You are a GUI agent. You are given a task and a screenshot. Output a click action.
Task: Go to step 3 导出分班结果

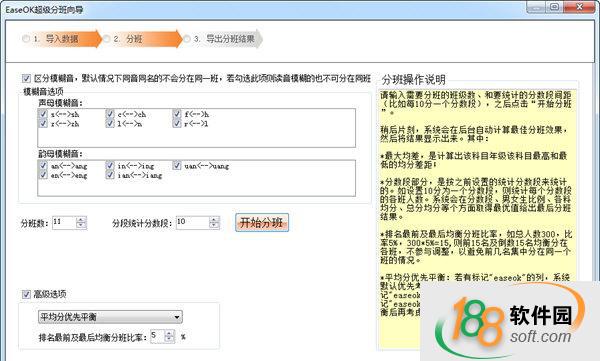click(x=223, y=39)
